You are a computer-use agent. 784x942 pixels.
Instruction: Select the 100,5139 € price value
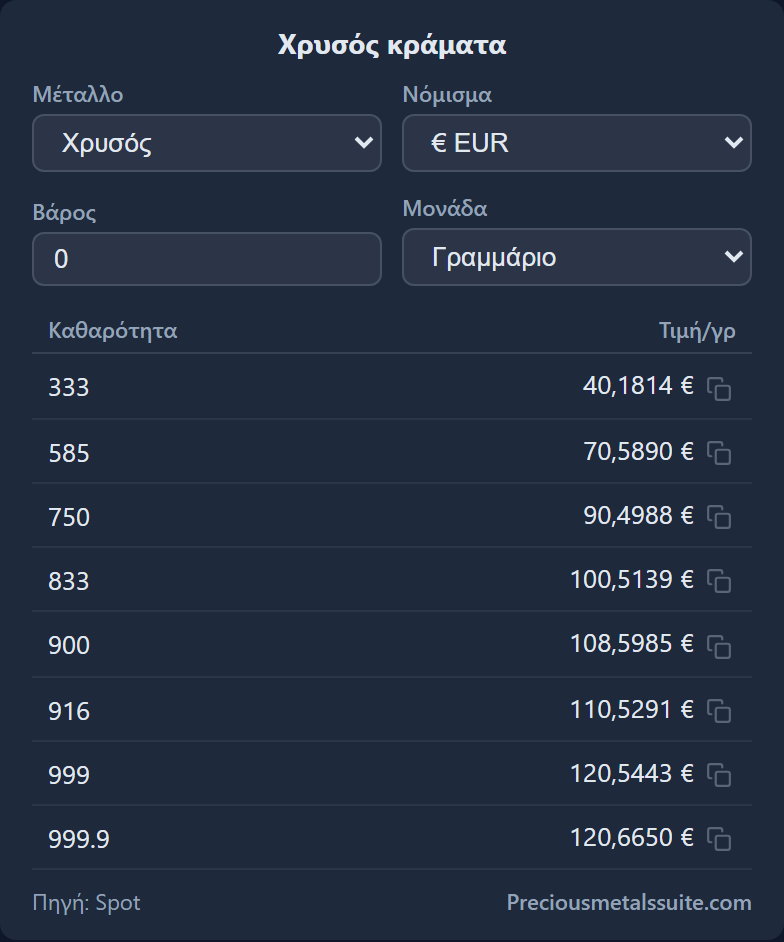coord(631,580)
